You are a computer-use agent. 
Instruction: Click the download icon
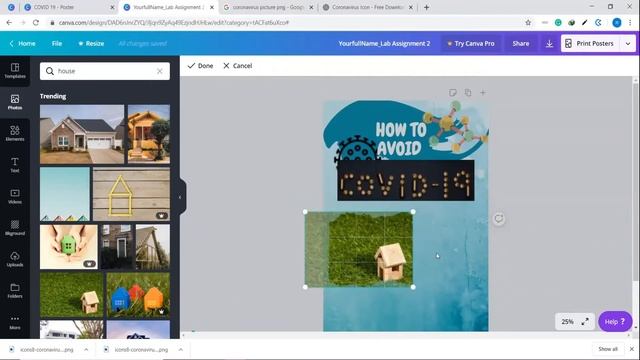click(549, 43)
